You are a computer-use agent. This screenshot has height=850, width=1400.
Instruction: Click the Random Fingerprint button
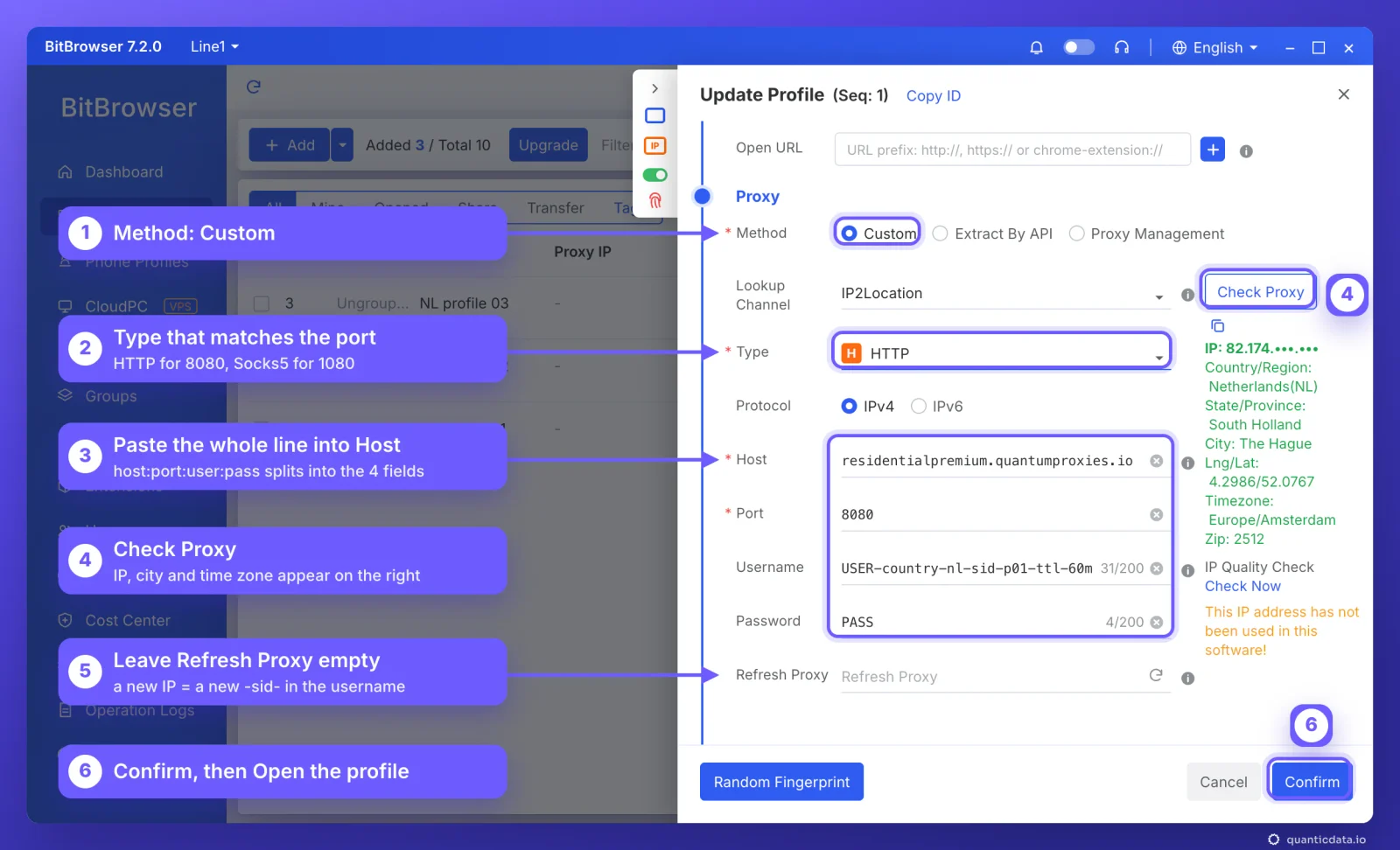pyautogui.click(x=781, y=782)
